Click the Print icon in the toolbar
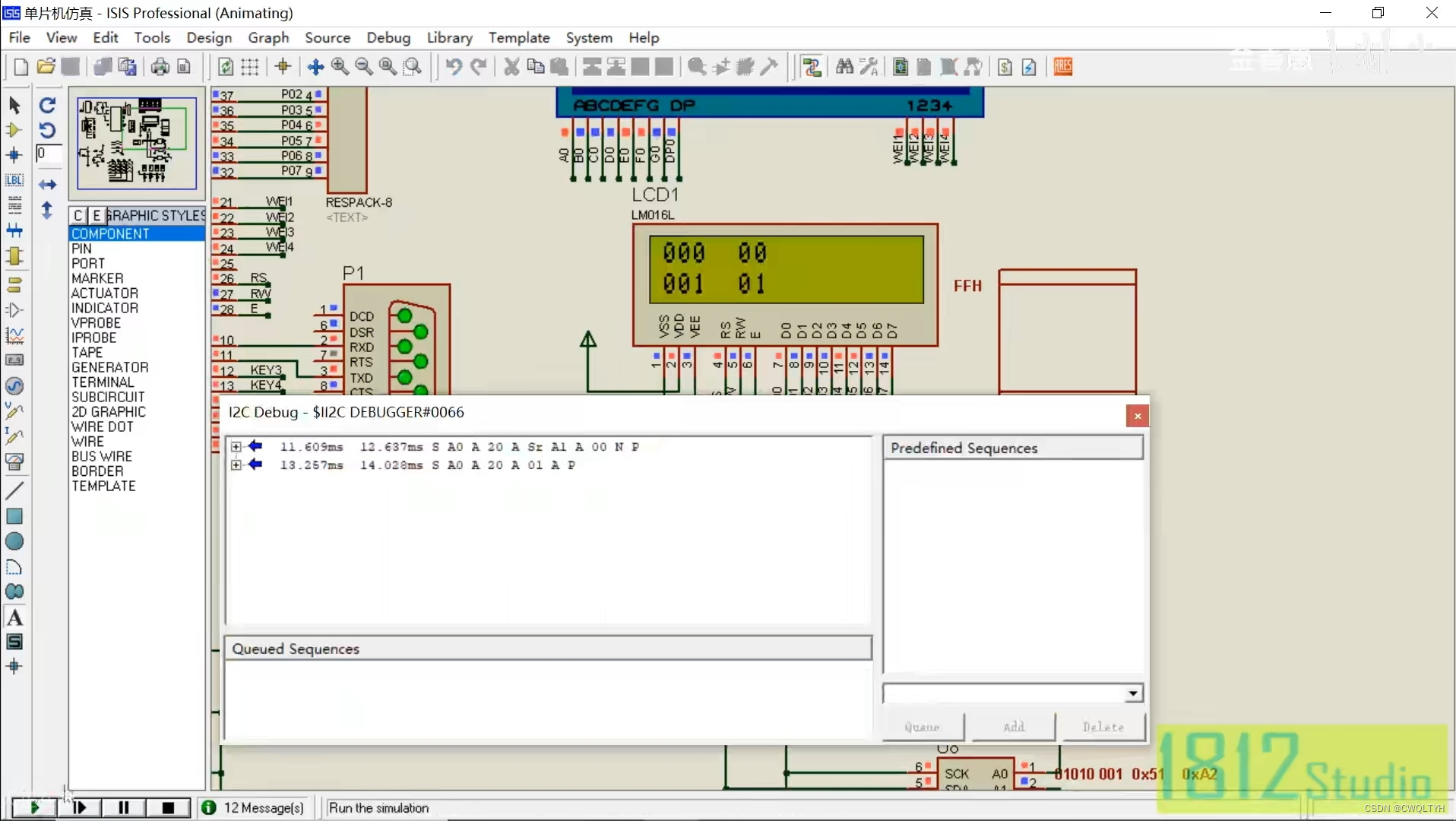Screen dimensions: 1456x821 pos(160,67)
